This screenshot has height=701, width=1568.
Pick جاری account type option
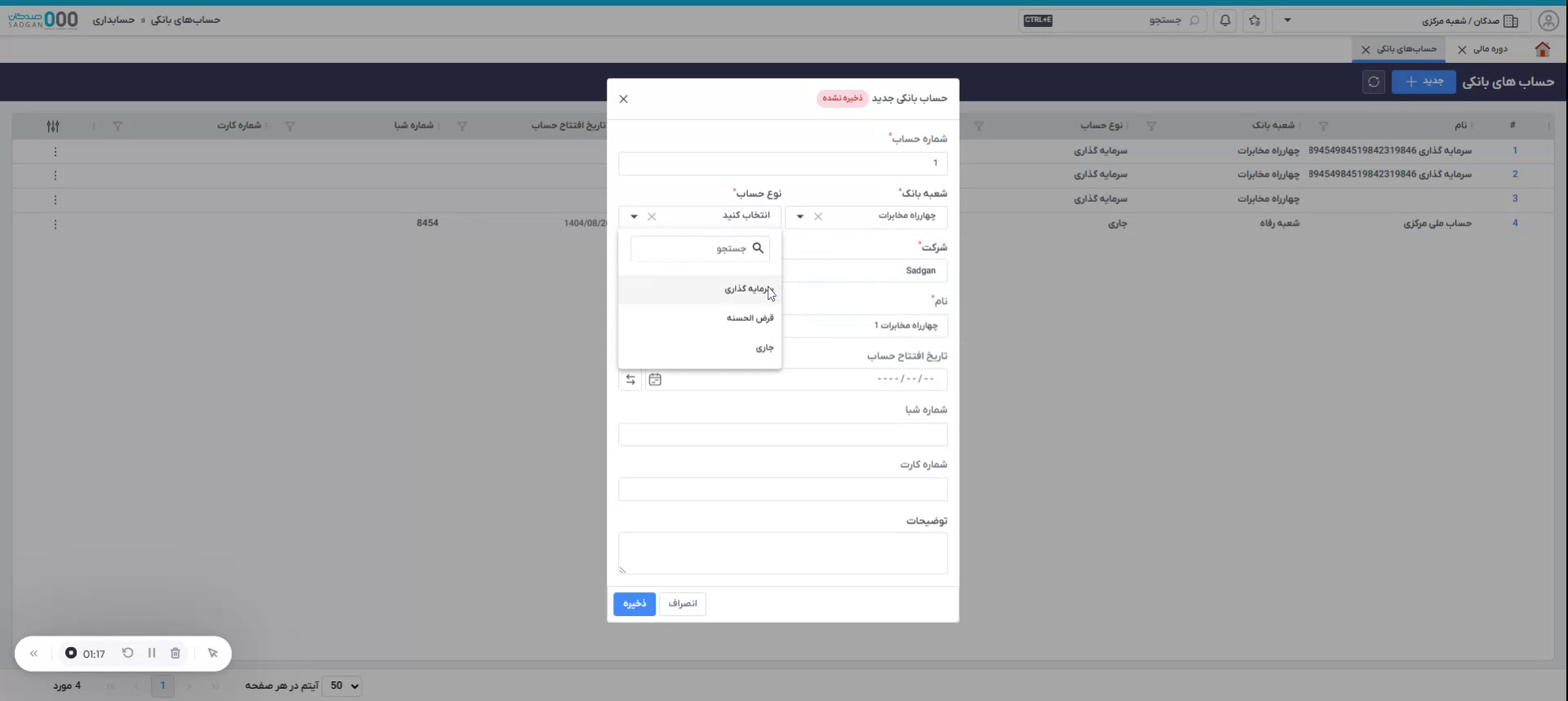[x=700, y=348]
